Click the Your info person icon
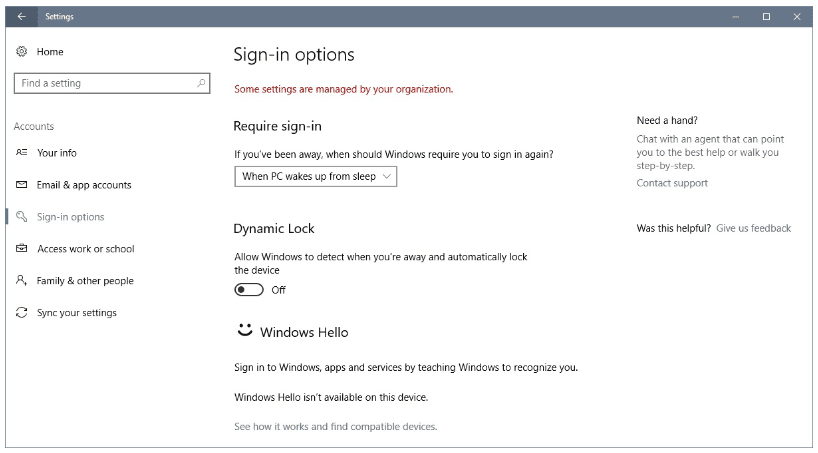The image size is (818, 453). tap(22, 153)
